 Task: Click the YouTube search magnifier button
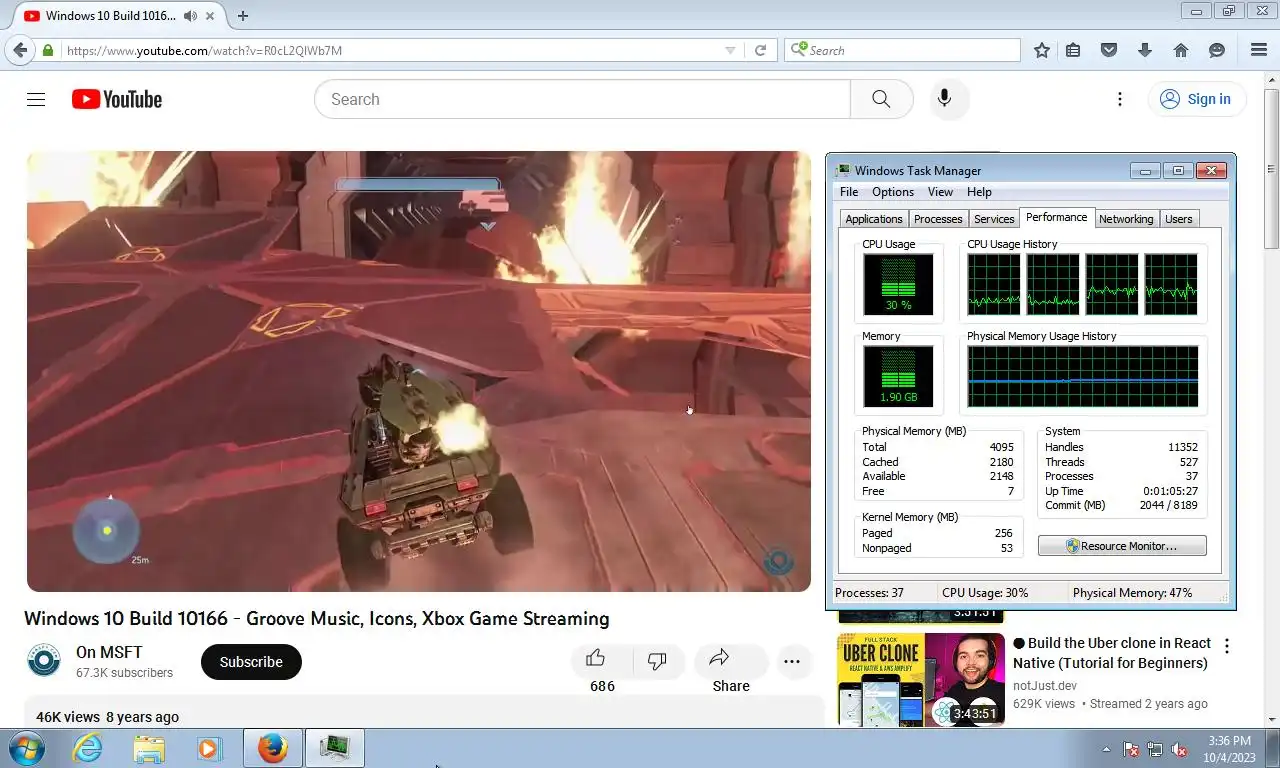point(881,99)
